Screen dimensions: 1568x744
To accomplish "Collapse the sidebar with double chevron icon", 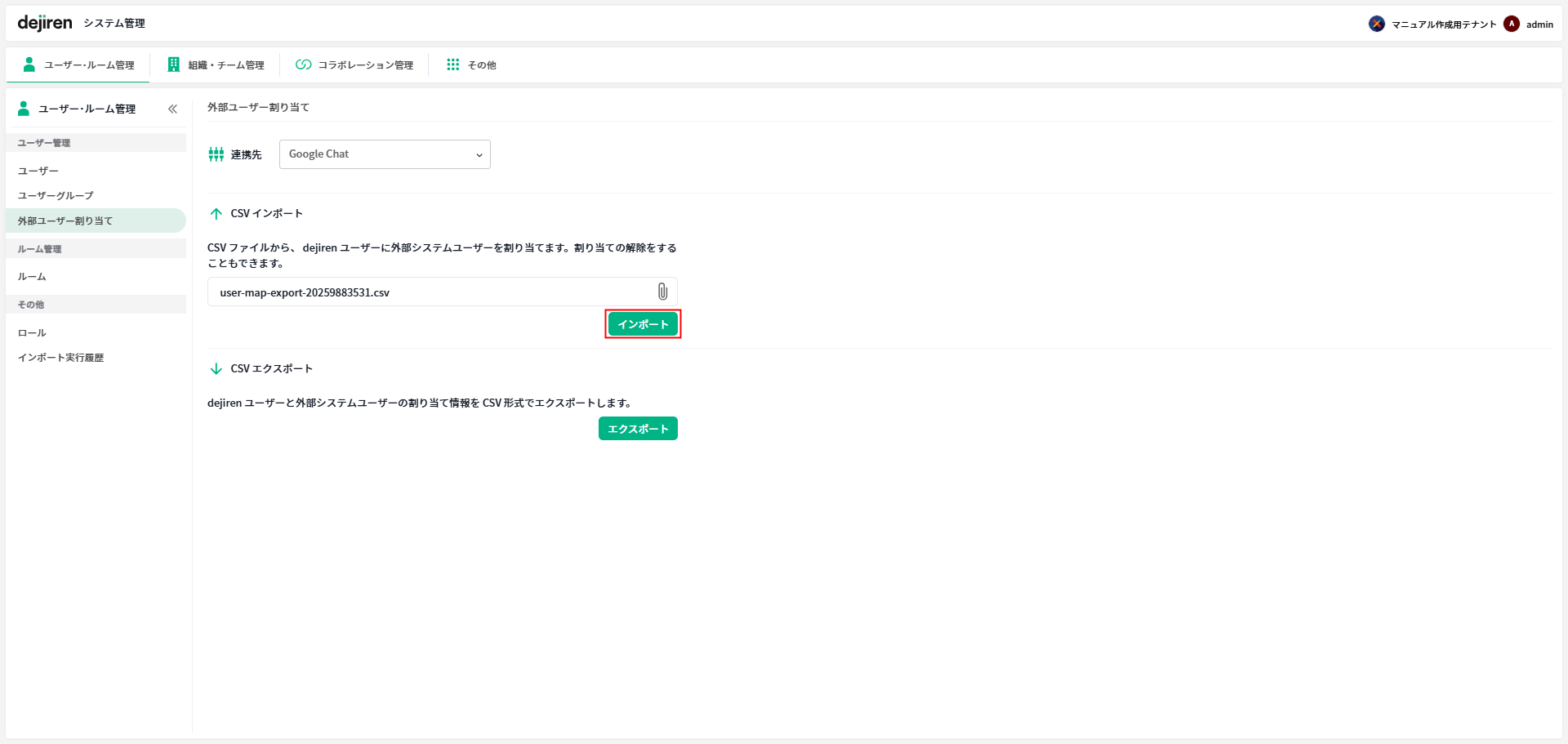I will (x=172, y=109).
